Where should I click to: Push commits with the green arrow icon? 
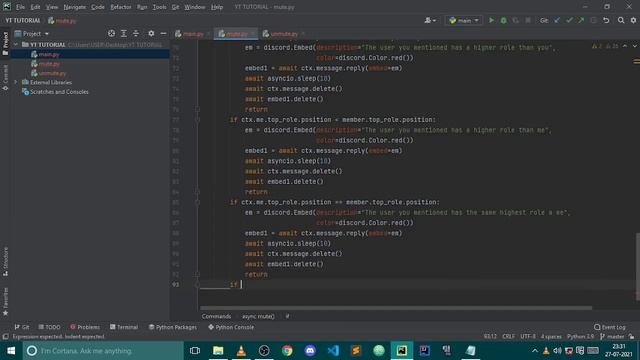581,20
